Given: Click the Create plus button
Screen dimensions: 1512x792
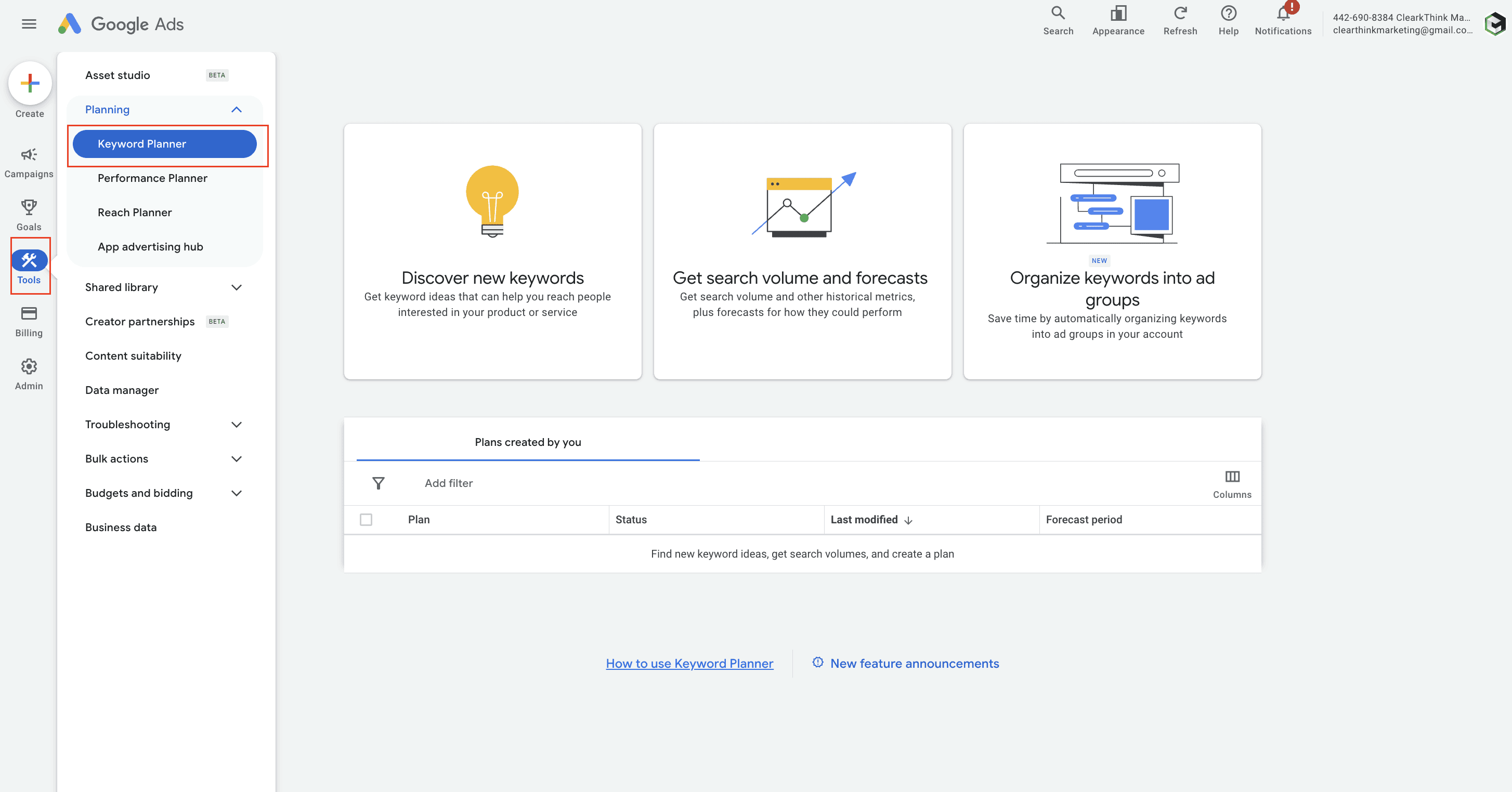Looking at the screenshot, I should (x=30, y=83).
